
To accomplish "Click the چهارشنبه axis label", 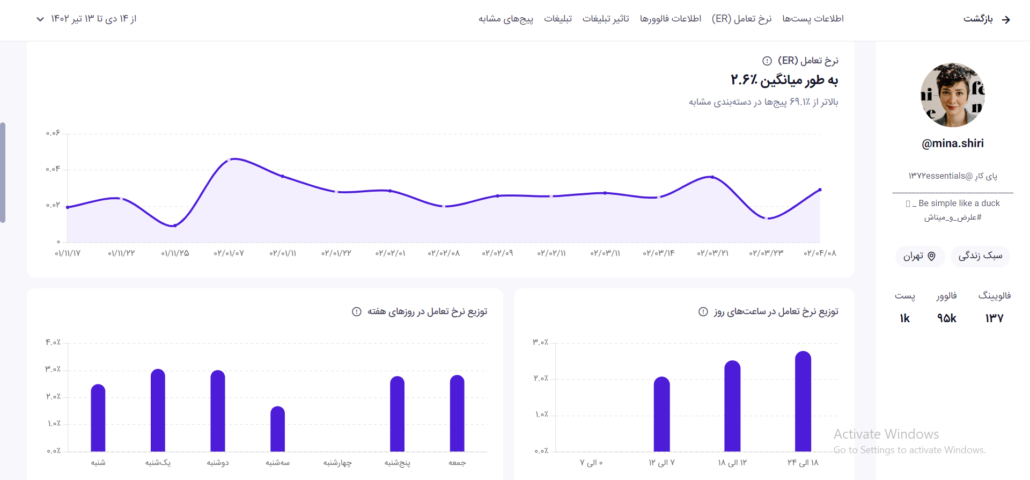I will pyautogui.click(x=338, y=463).
